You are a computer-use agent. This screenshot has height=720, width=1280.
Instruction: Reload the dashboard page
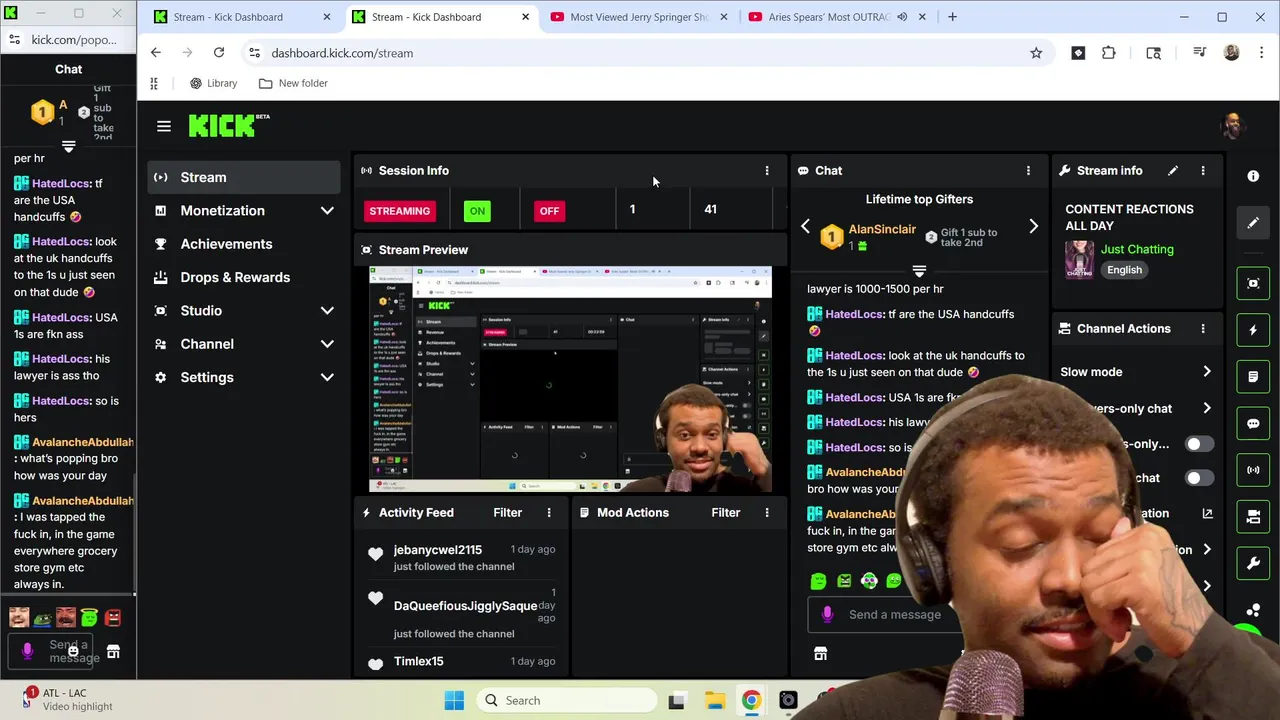(218, 53)
